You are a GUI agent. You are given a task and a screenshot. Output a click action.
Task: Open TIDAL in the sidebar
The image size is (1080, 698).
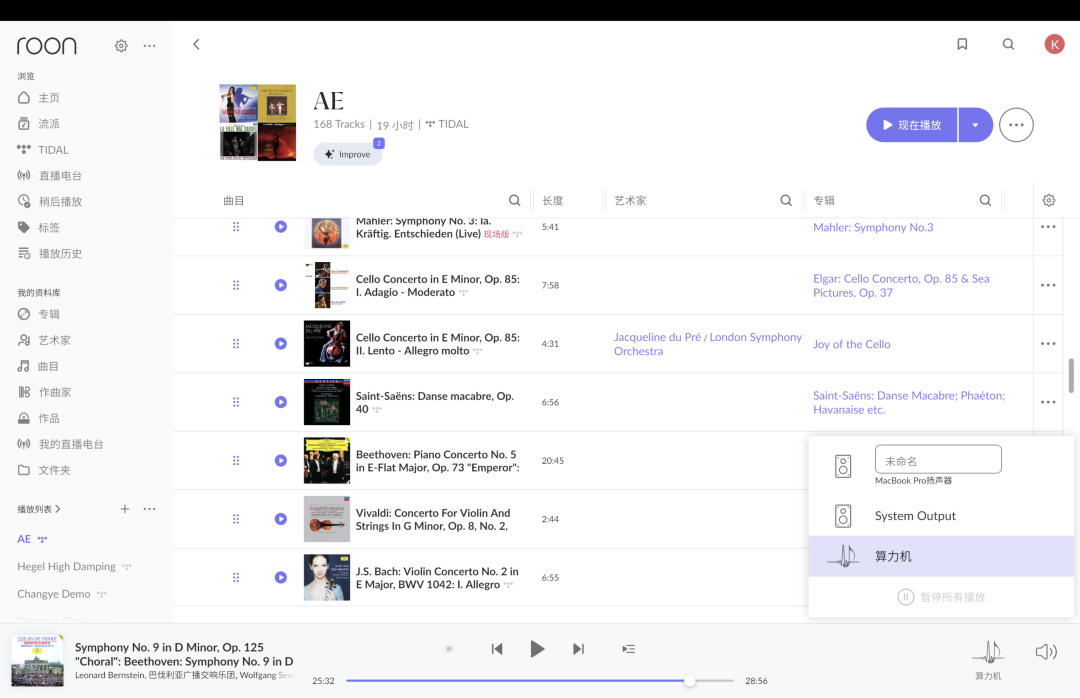[43, 150]
